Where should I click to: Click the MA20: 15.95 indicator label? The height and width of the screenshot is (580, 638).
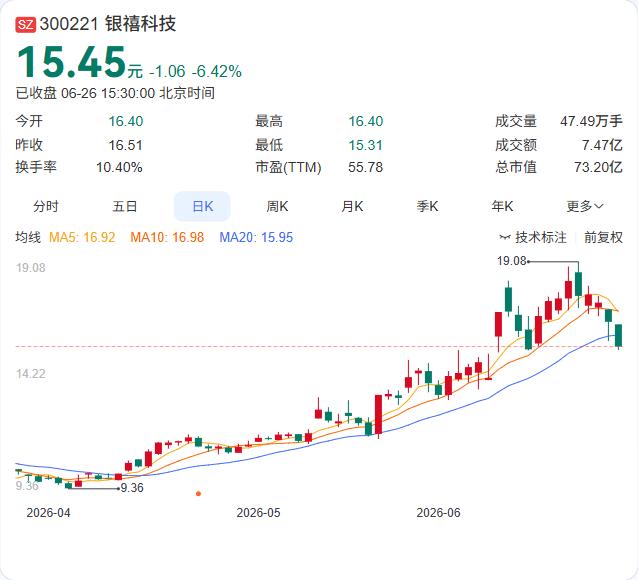[x=256, y=237]
